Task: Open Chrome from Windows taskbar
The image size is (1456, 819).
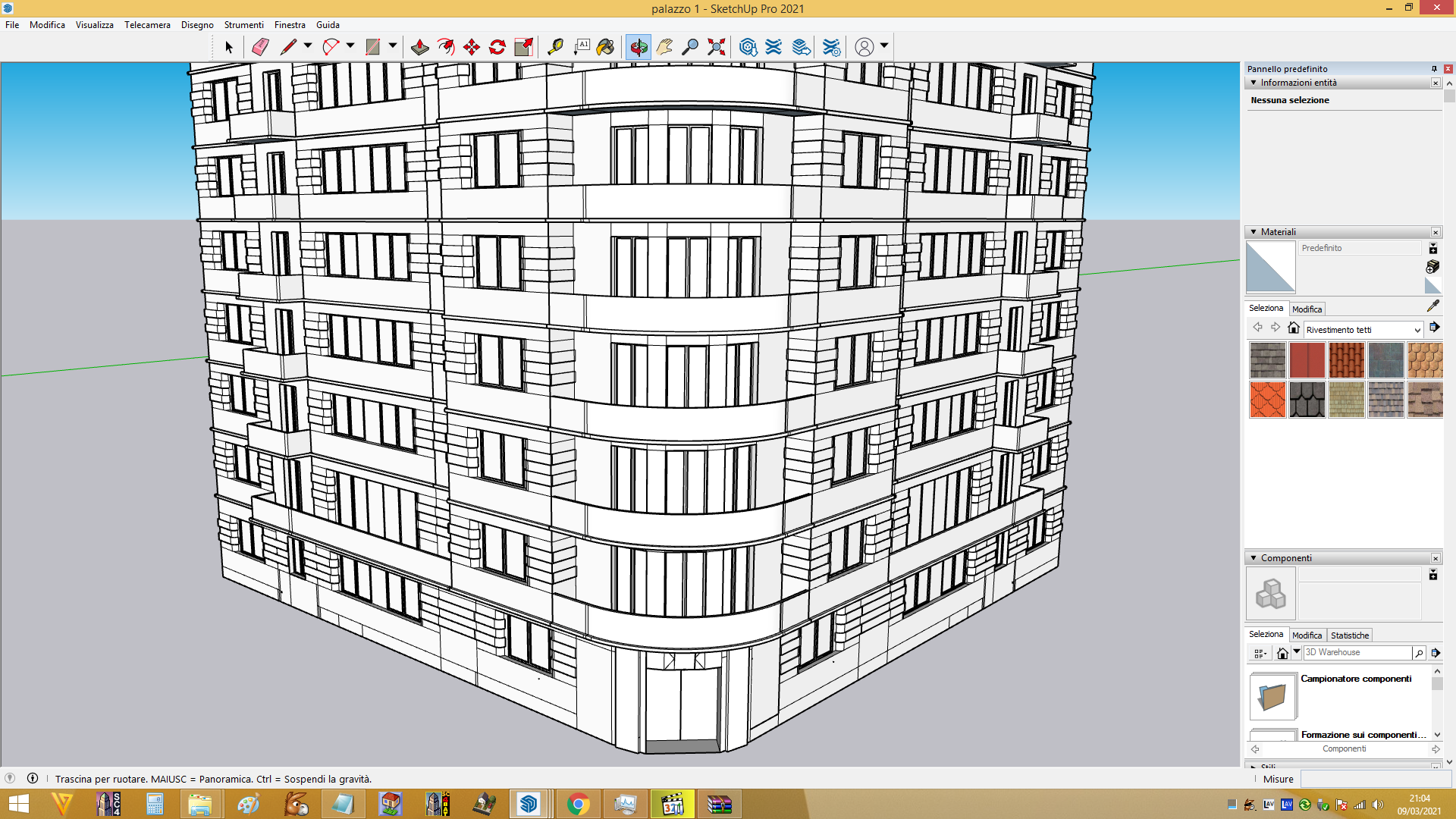Action: (579, 804)
